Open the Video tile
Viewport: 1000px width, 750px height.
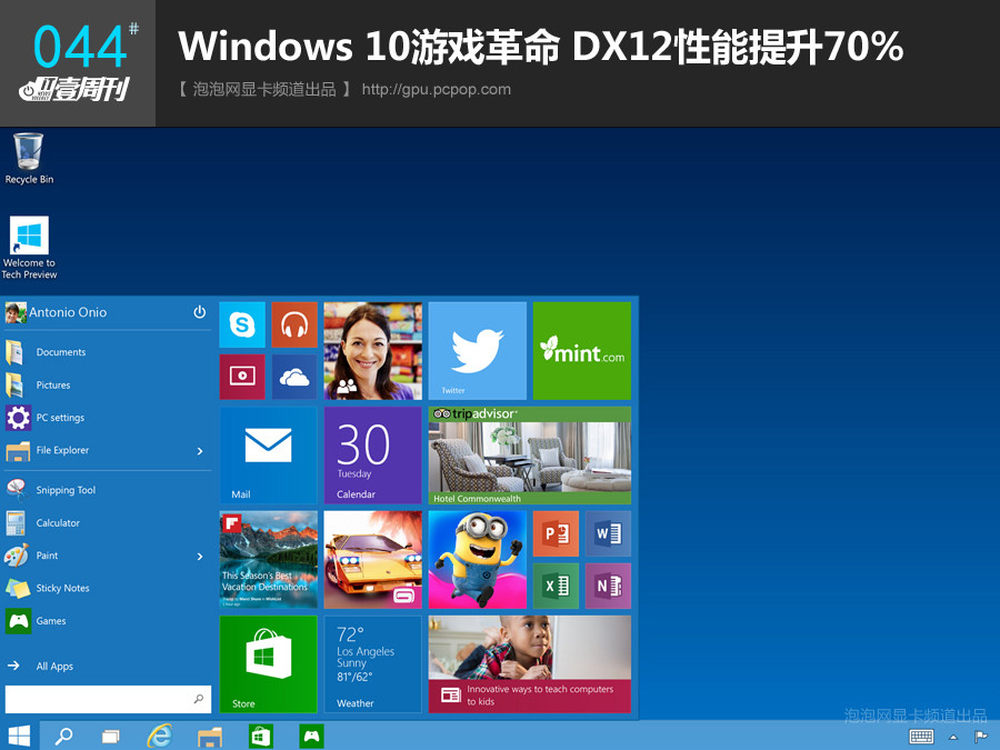coord(242,377)
